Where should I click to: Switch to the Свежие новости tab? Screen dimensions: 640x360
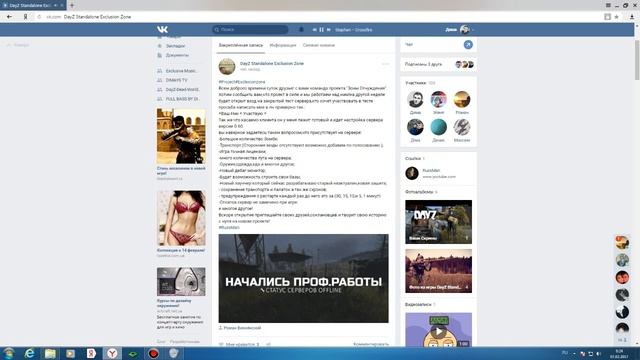pos(319,45)
